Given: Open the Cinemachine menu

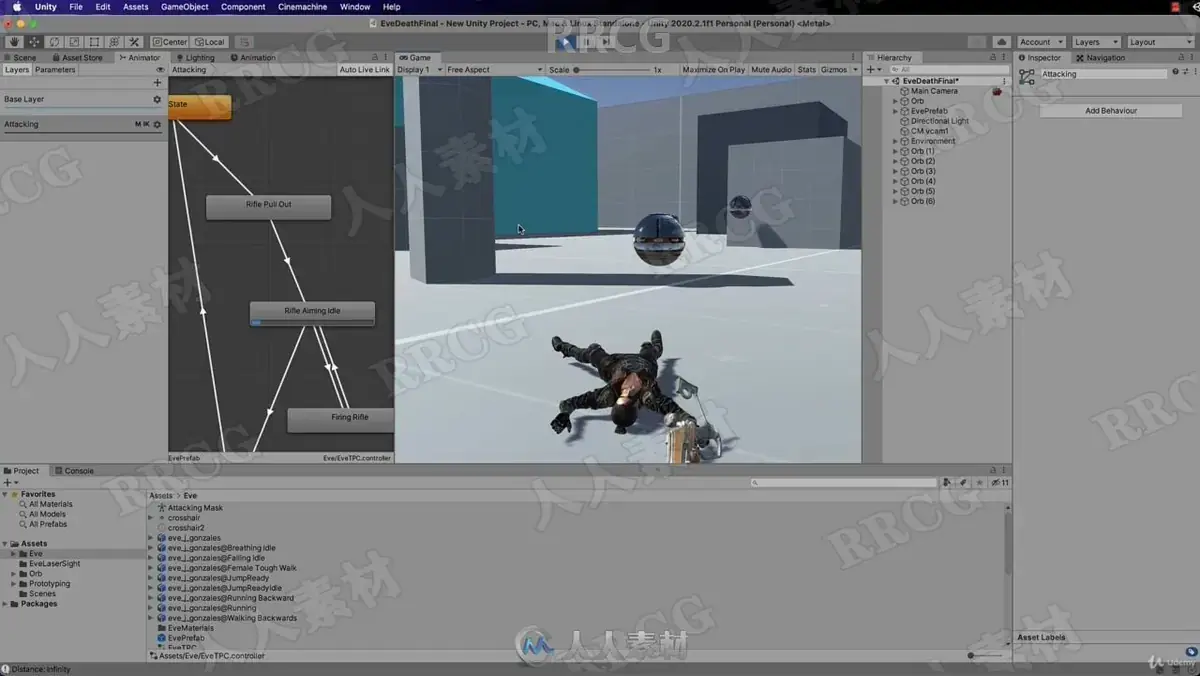Looking at the screenshot, I should [x=300, y=7].
